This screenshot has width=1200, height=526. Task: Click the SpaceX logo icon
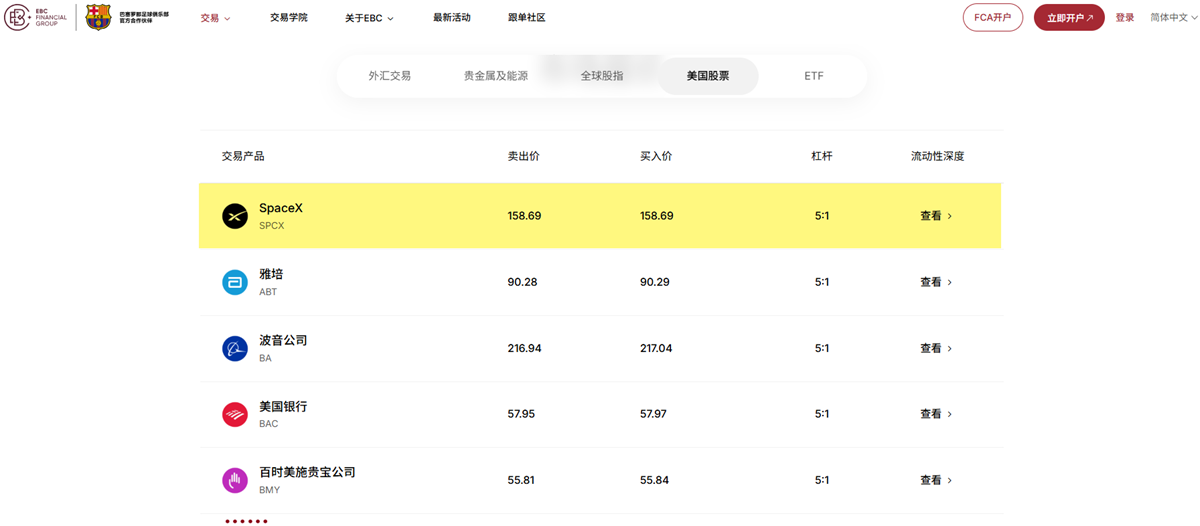[x=235, y=216]
